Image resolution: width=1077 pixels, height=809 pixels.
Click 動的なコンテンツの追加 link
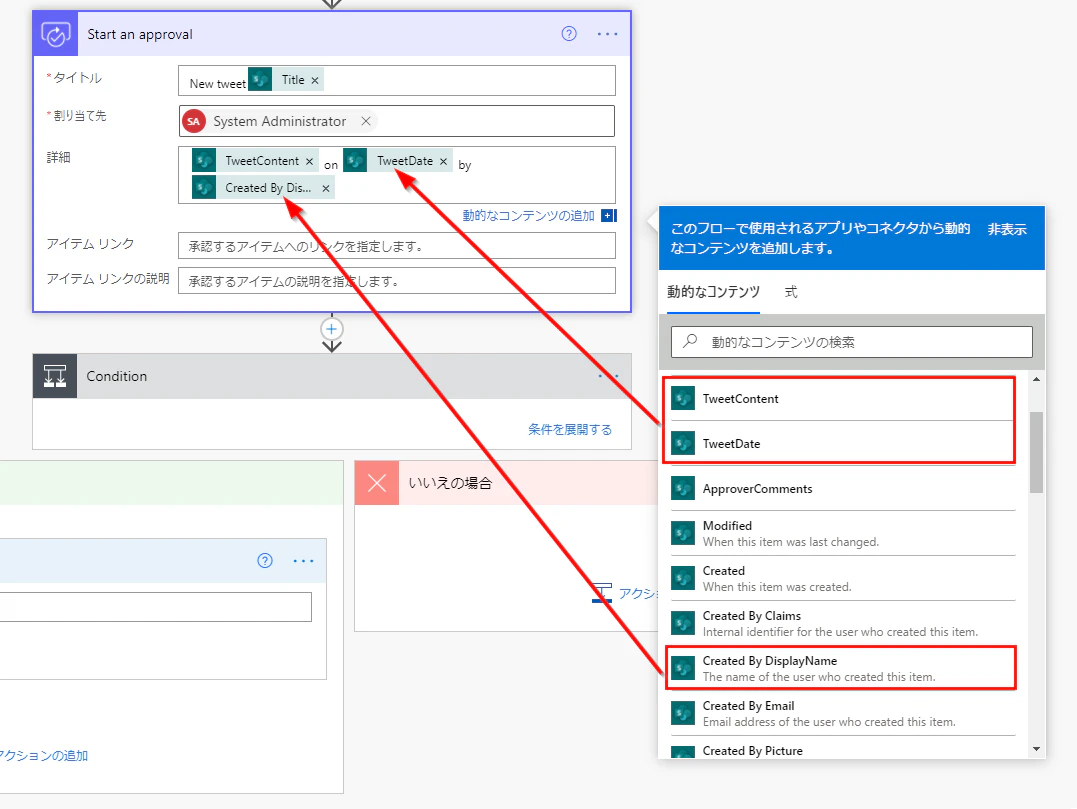tap(528, 216)
